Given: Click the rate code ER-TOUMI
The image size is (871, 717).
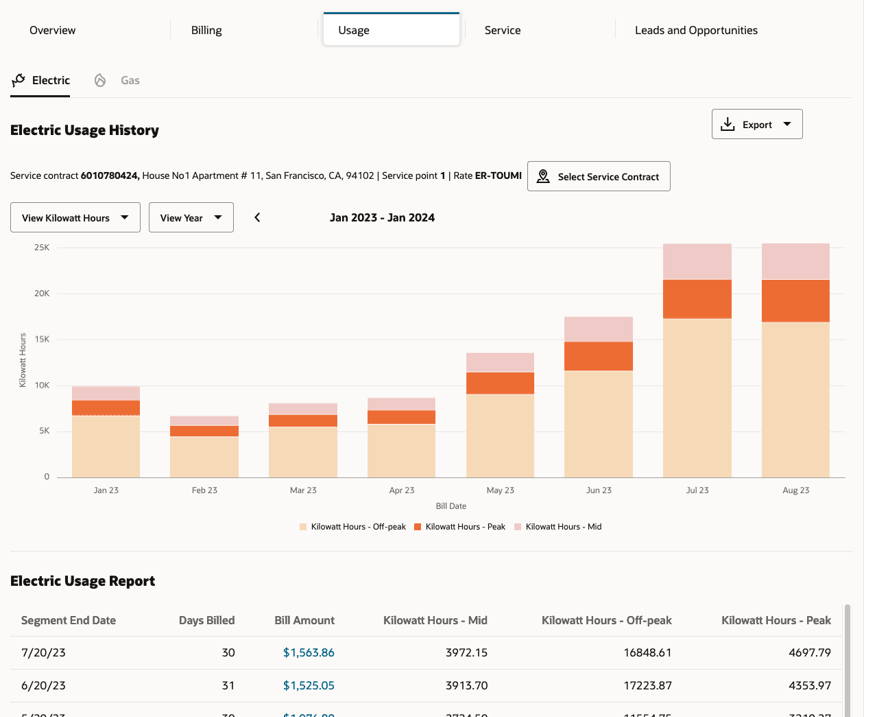Looking at the screenshot, I should [x=498, y=176].
